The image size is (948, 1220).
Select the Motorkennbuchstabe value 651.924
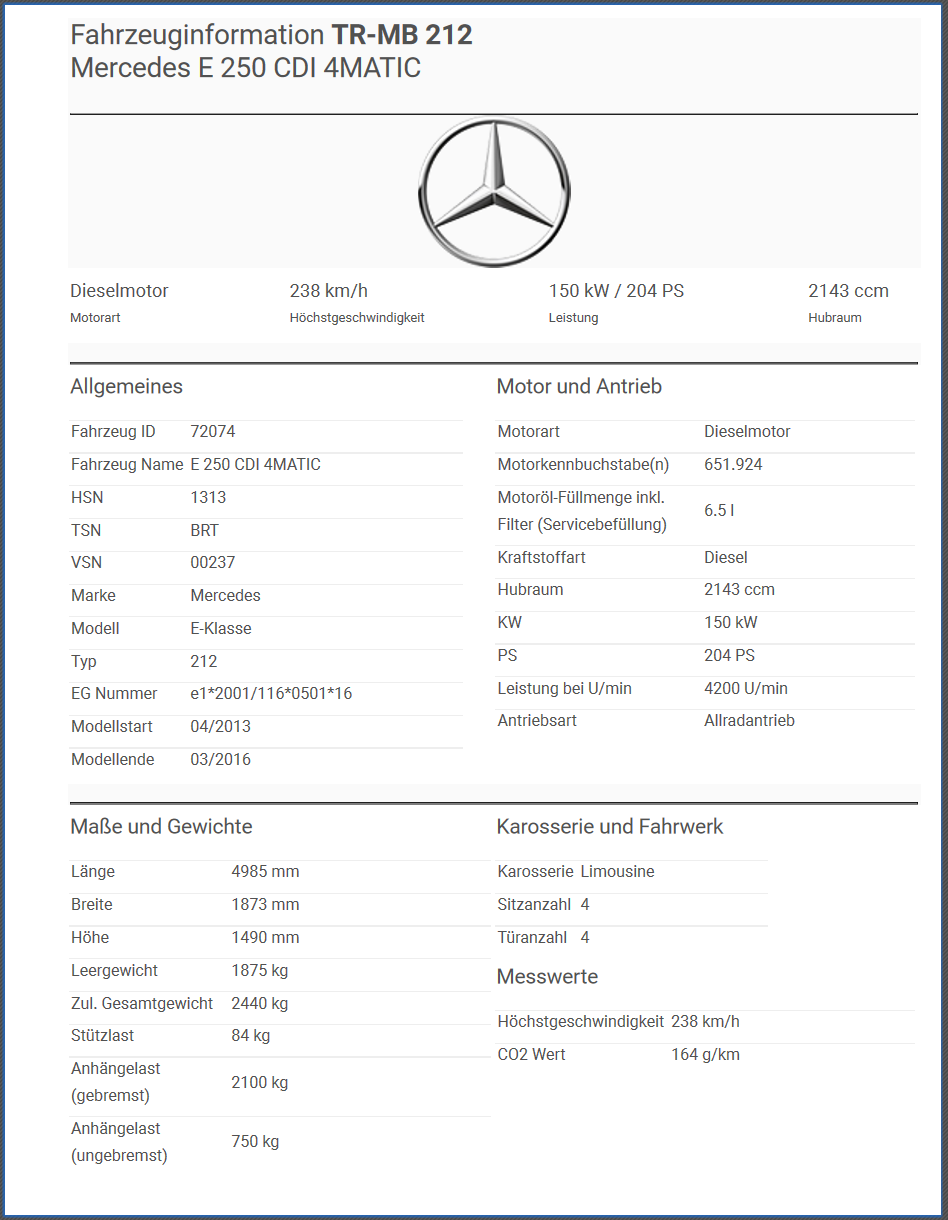click(733, 465)
